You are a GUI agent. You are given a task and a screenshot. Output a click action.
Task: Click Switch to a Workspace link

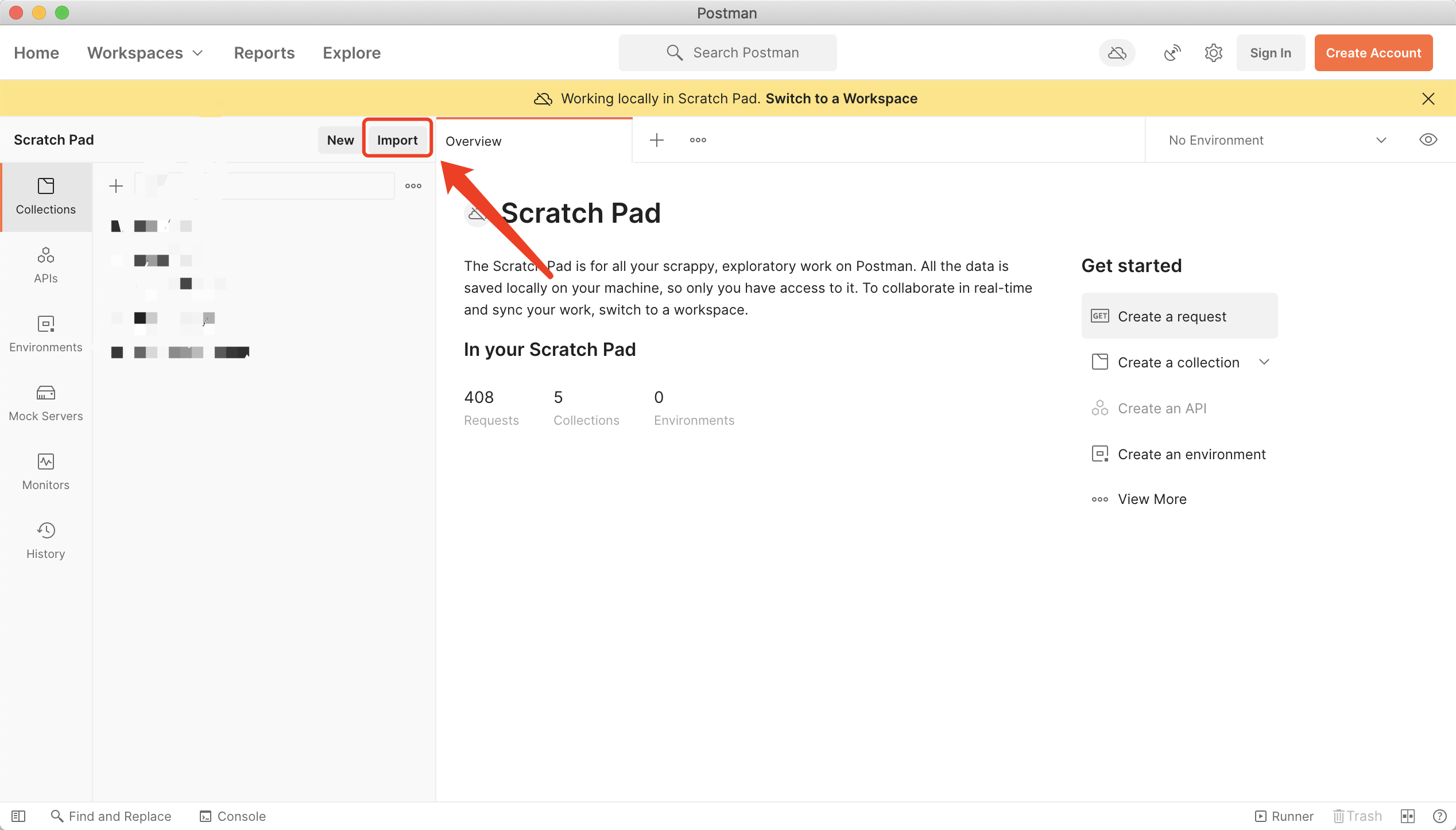tap(841, 99)
